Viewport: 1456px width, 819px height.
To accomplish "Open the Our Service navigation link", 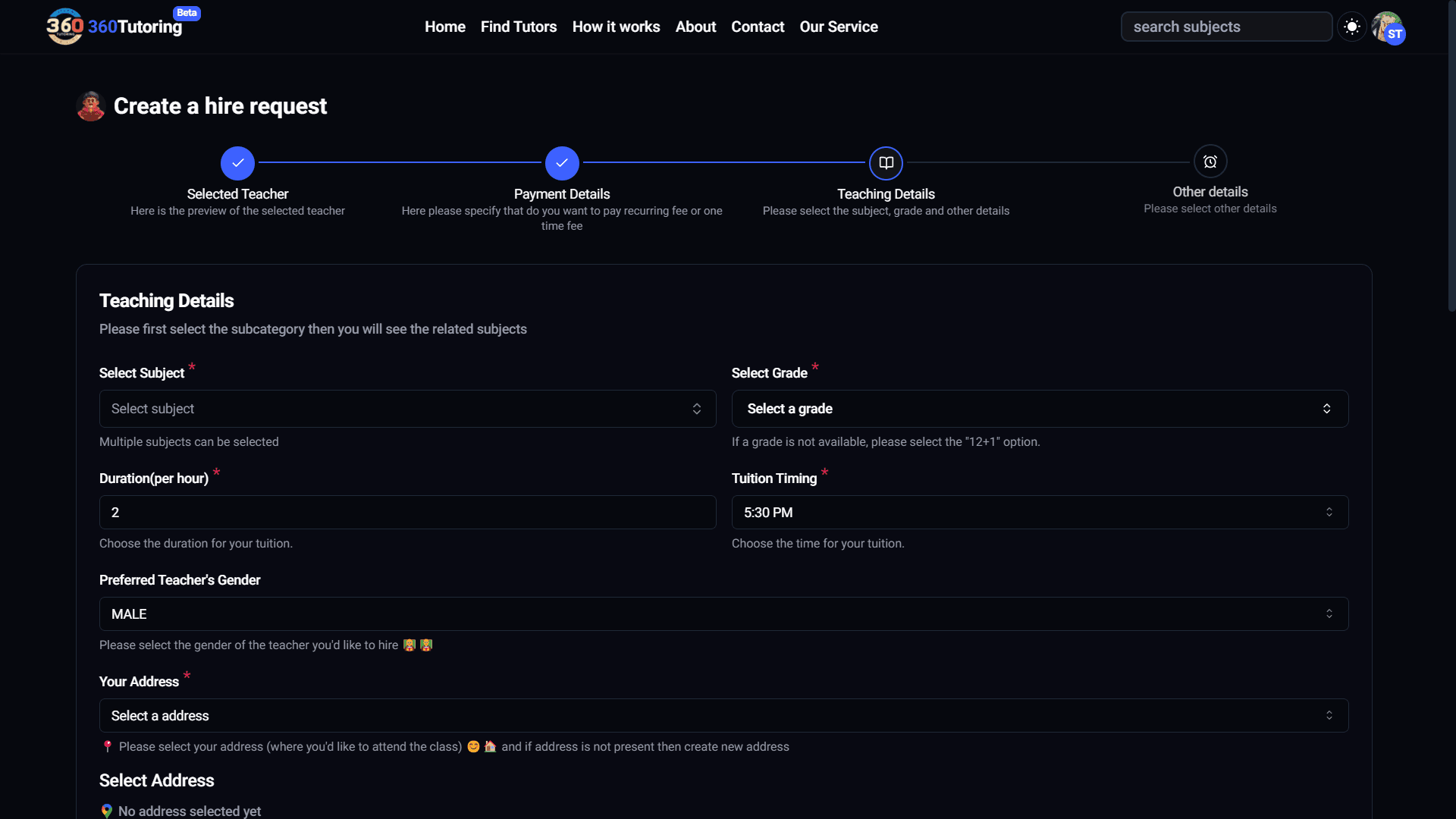I will click(839, 27).
